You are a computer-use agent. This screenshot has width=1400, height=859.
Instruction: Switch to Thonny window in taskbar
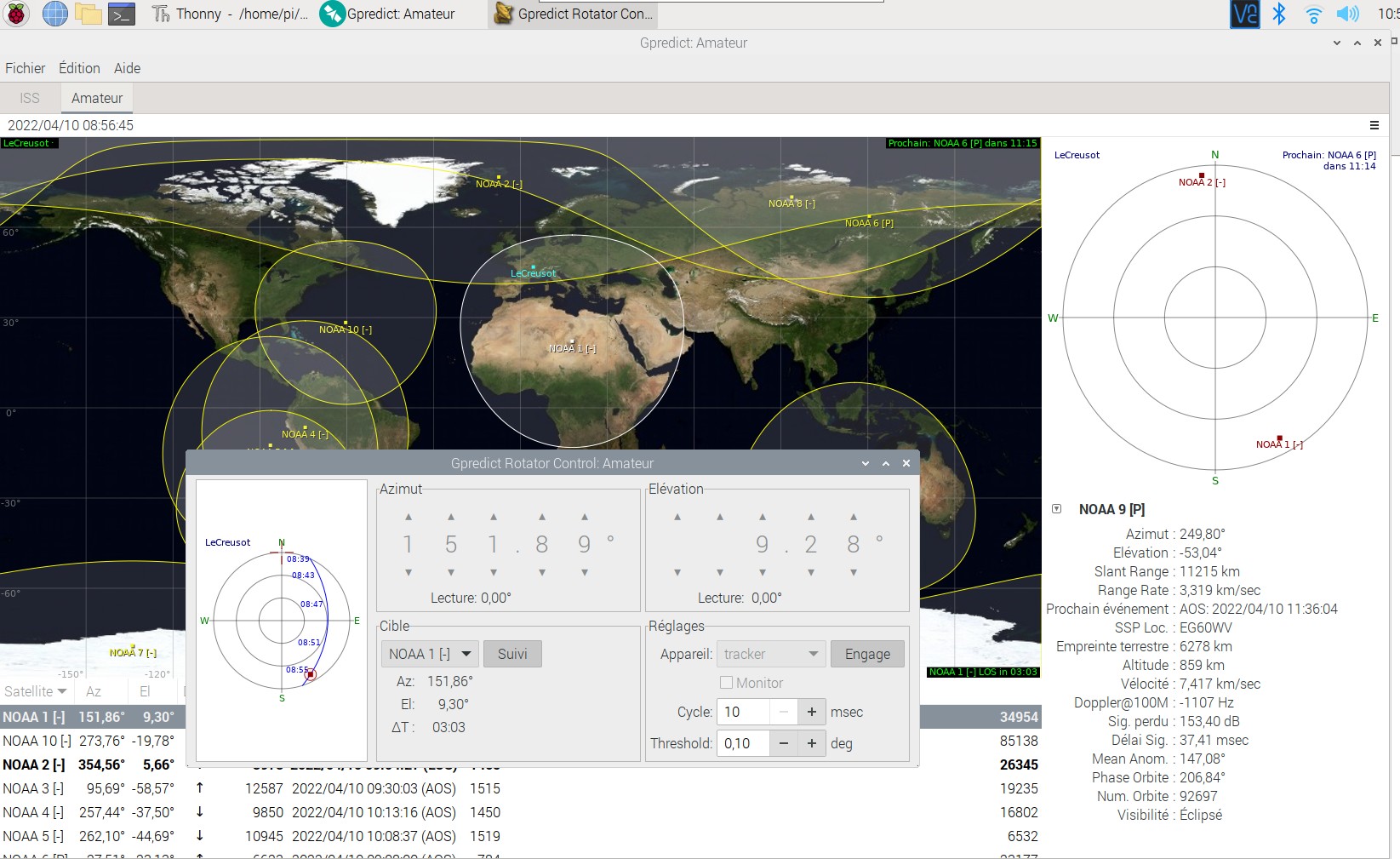pos(230,14)
